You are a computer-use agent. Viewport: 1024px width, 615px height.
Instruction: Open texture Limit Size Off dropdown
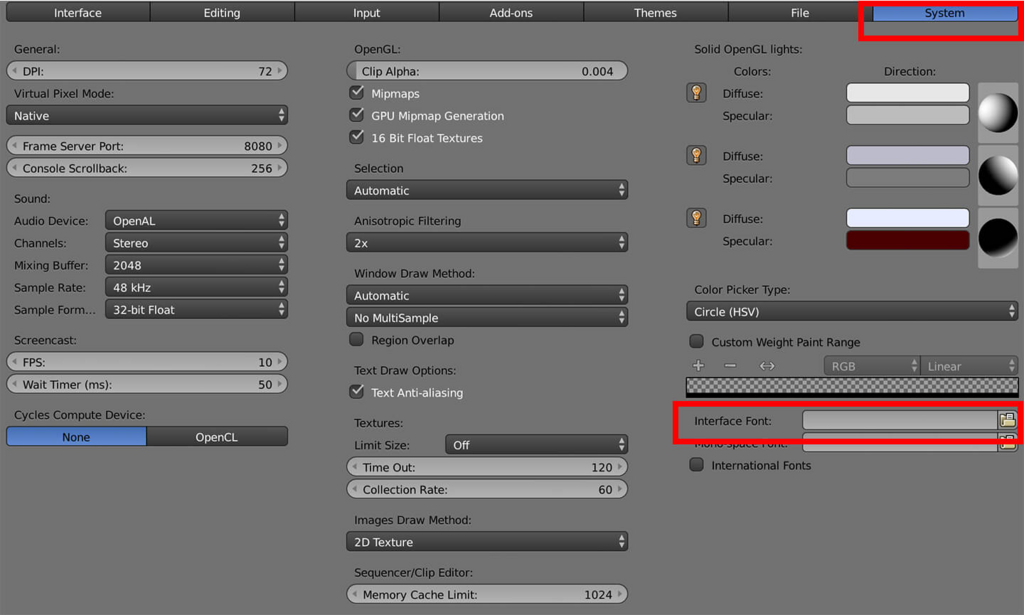click(x=537, y=445)
